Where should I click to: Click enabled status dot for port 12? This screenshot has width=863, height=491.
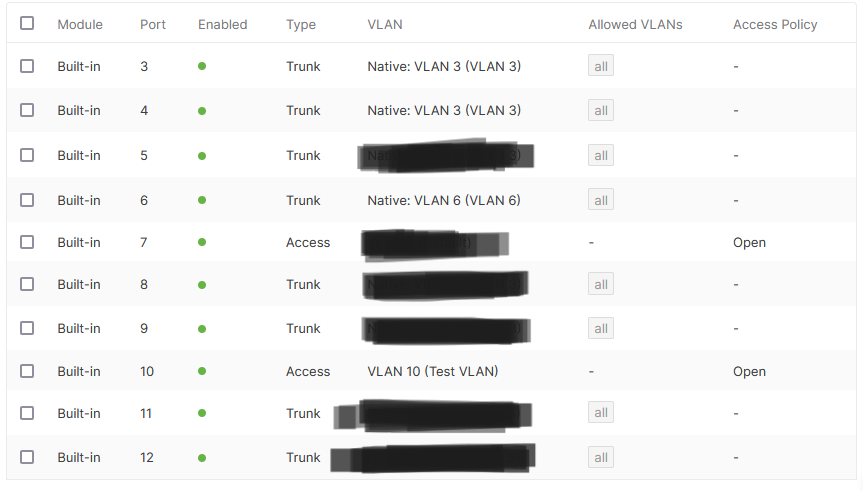coord(202,457)
